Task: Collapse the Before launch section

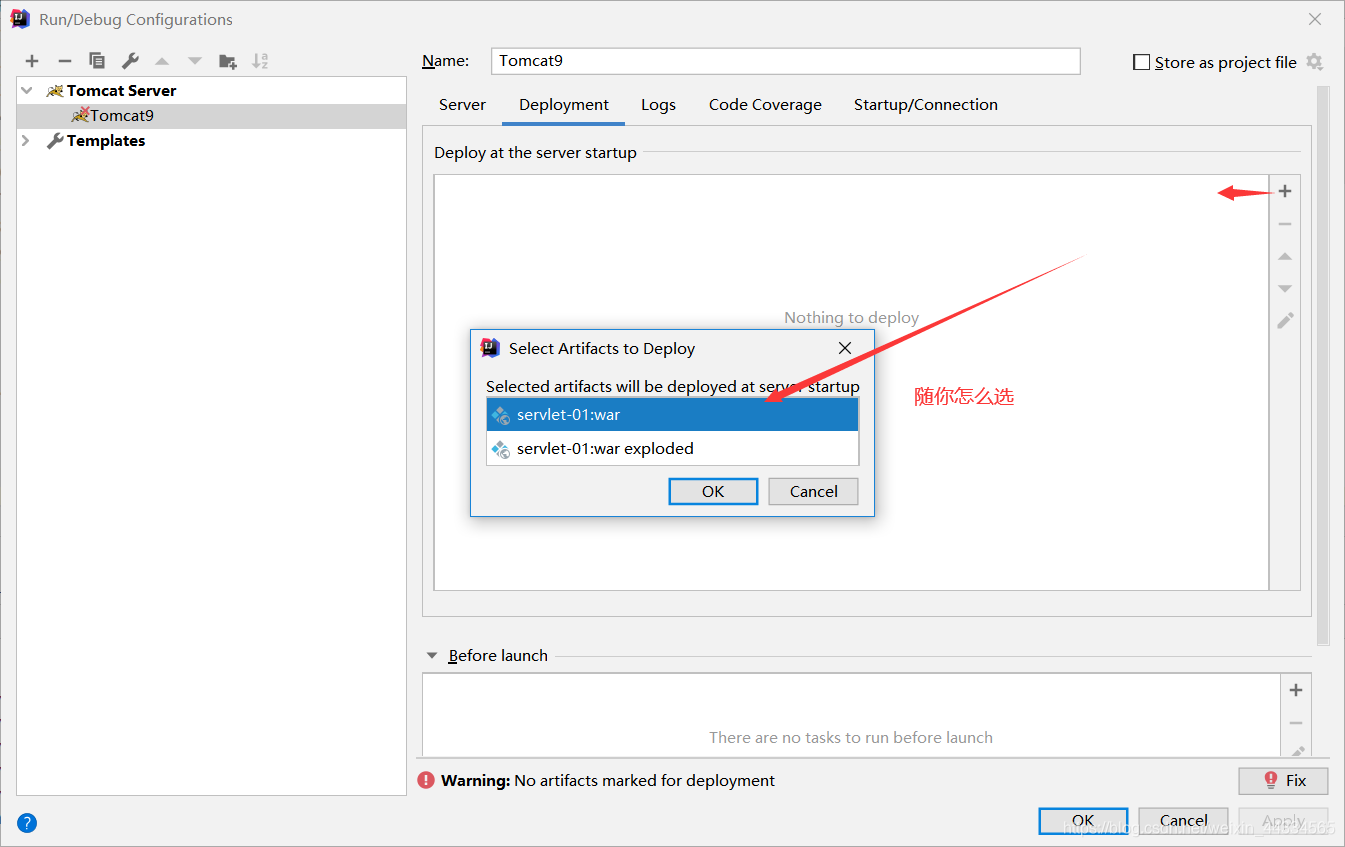Action: 432,656
